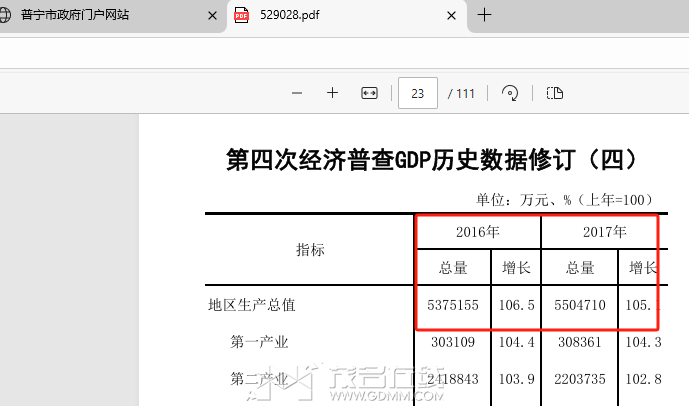Click the 5375155 value cell
The height and width of the screenshot is (406, 689).
point(453,305)
